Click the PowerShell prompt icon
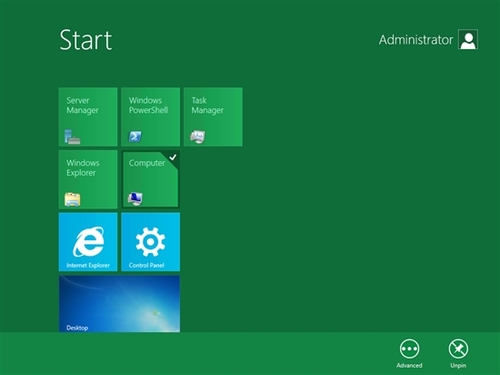This screenshot has width=500, height=375. click(x=135, y=136)
